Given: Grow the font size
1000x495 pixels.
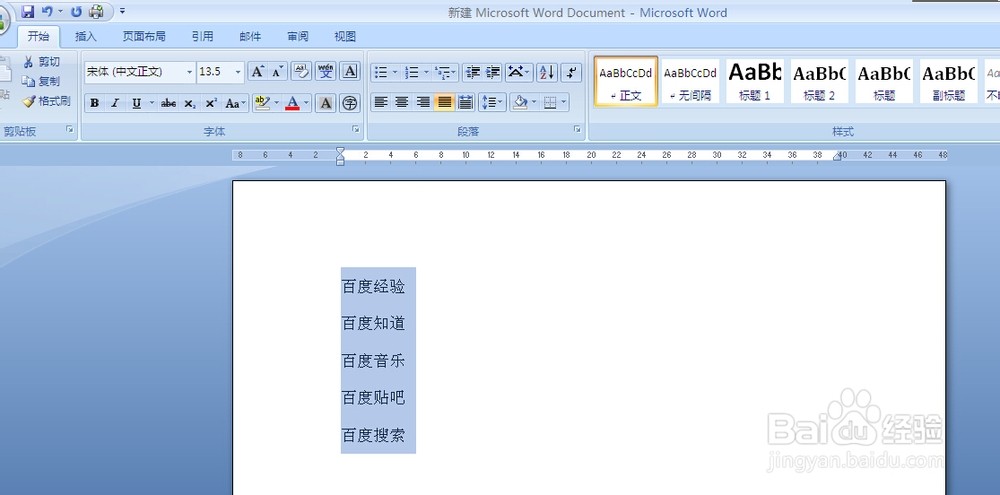Looking at the screenshot, I should (257, 71).
